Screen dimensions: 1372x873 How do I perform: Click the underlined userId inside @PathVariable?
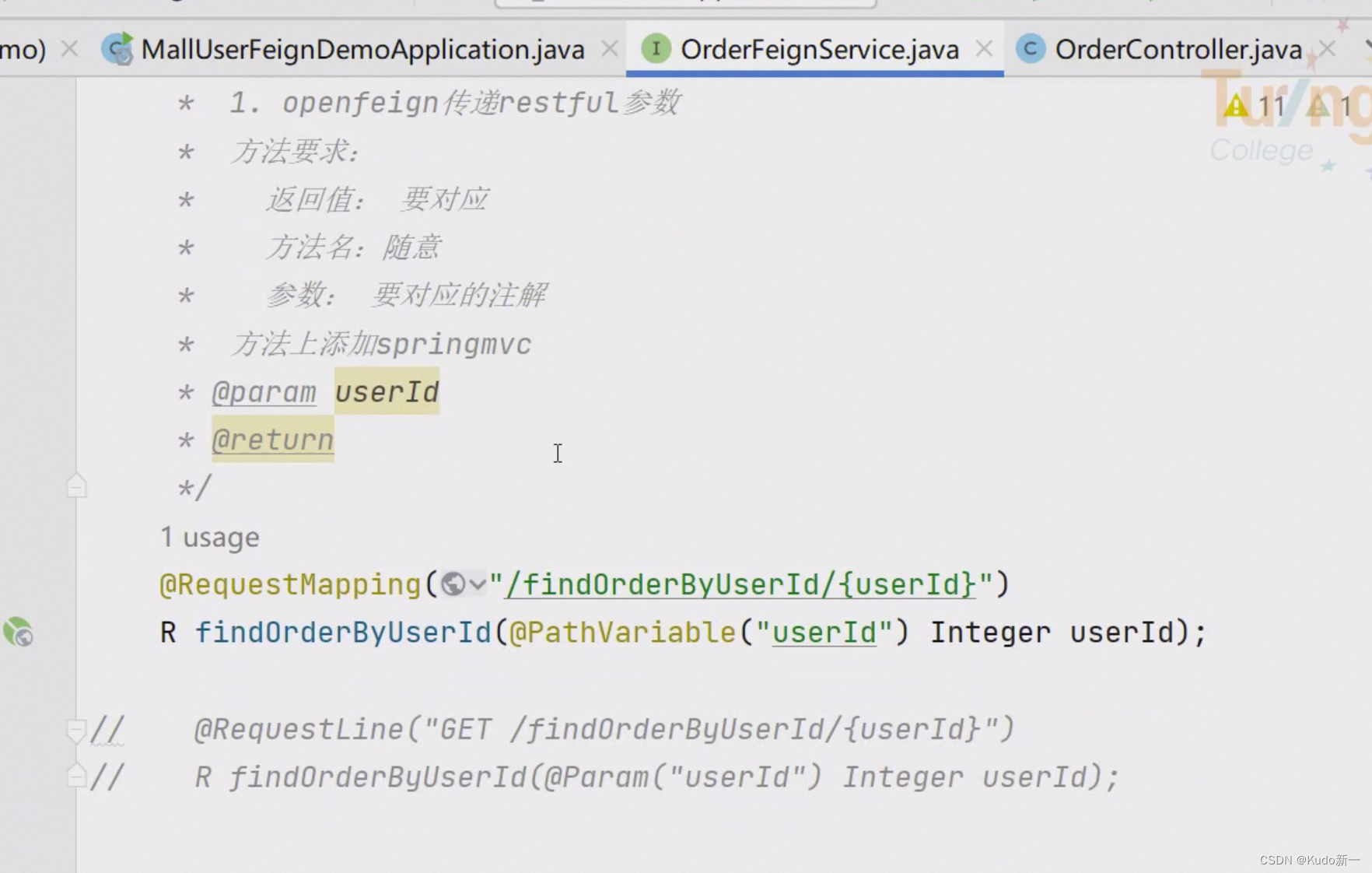click(x=824, y=632)
